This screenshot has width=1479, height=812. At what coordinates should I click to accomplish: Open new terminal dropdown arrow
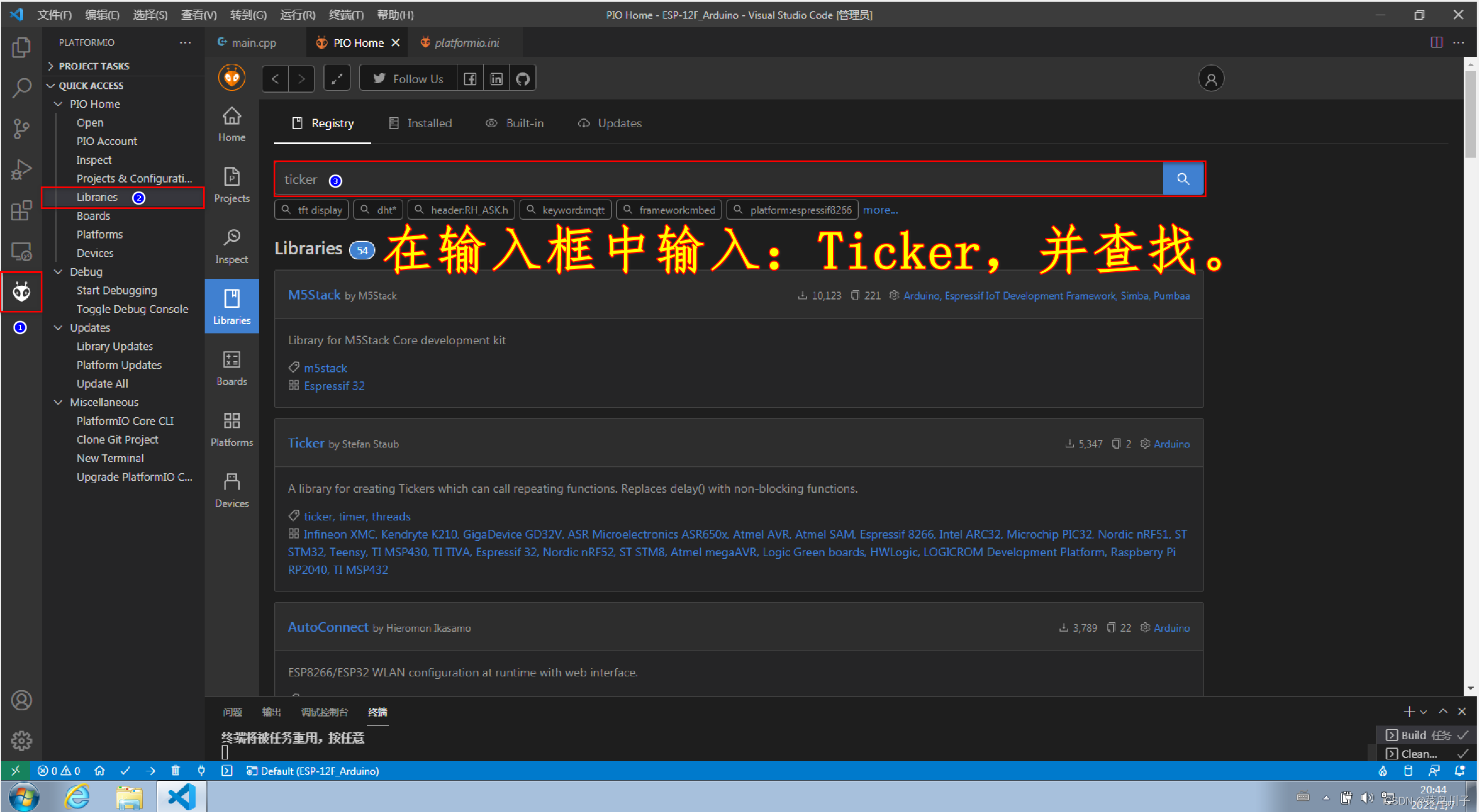pyautogui.click(x=1424, y=712)
